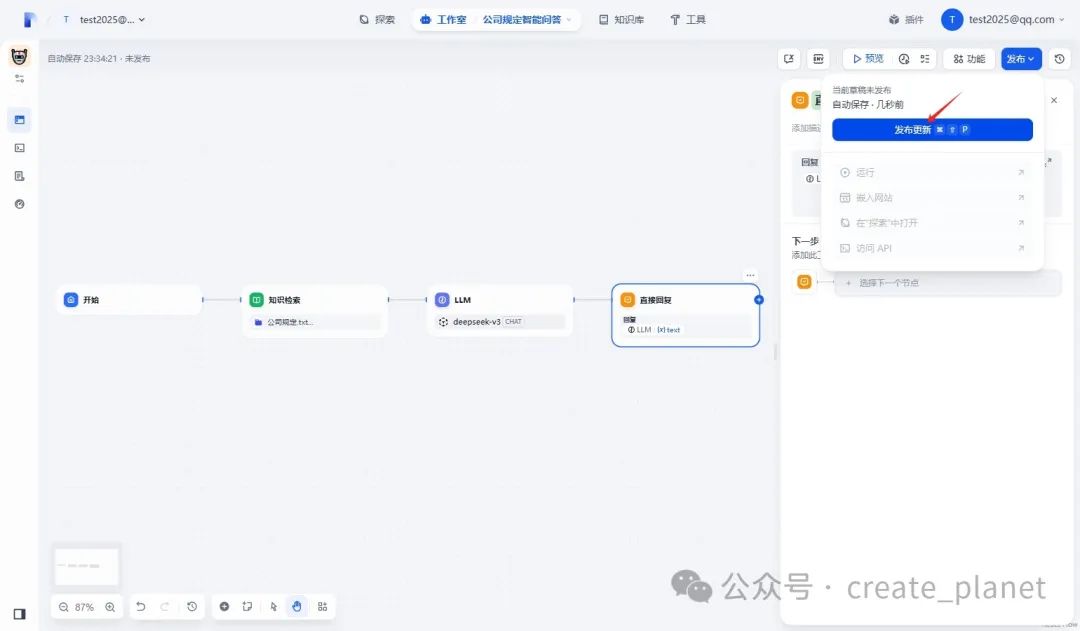
Task: Open the organize nodes layout icon
Action: [322, 606]
